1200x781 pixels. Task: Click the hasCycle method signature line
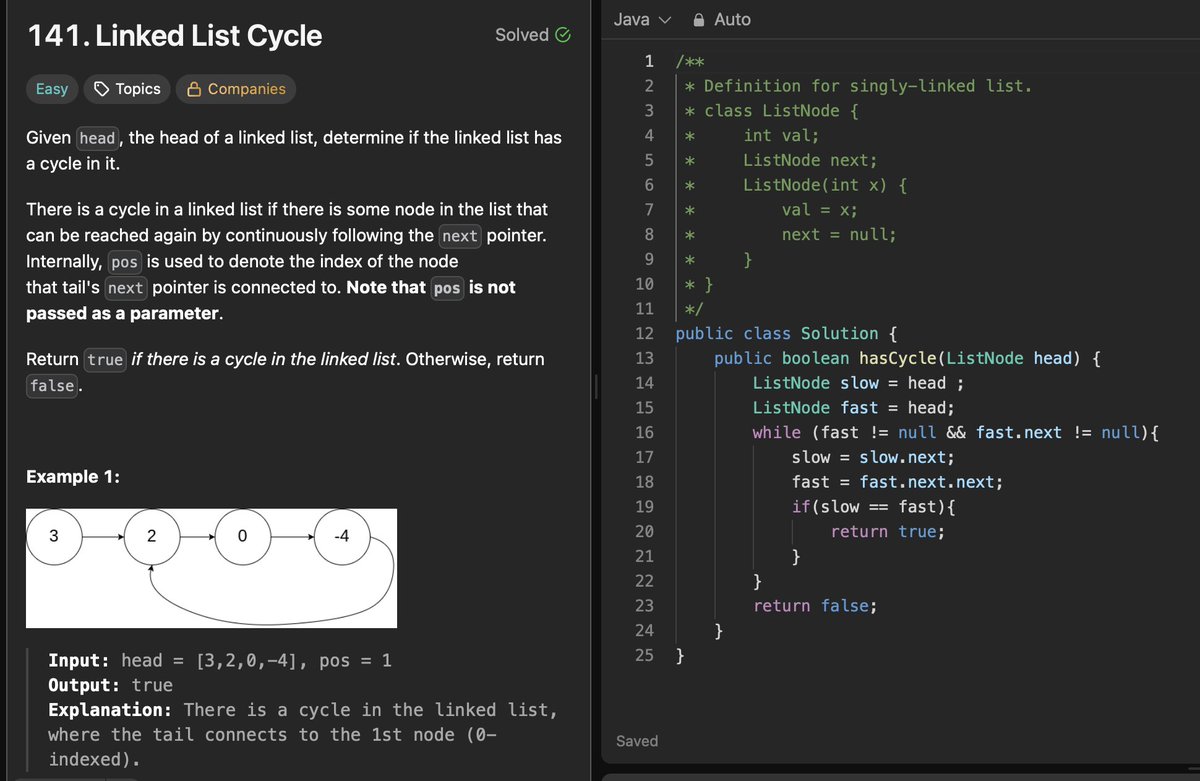point(907,358)
